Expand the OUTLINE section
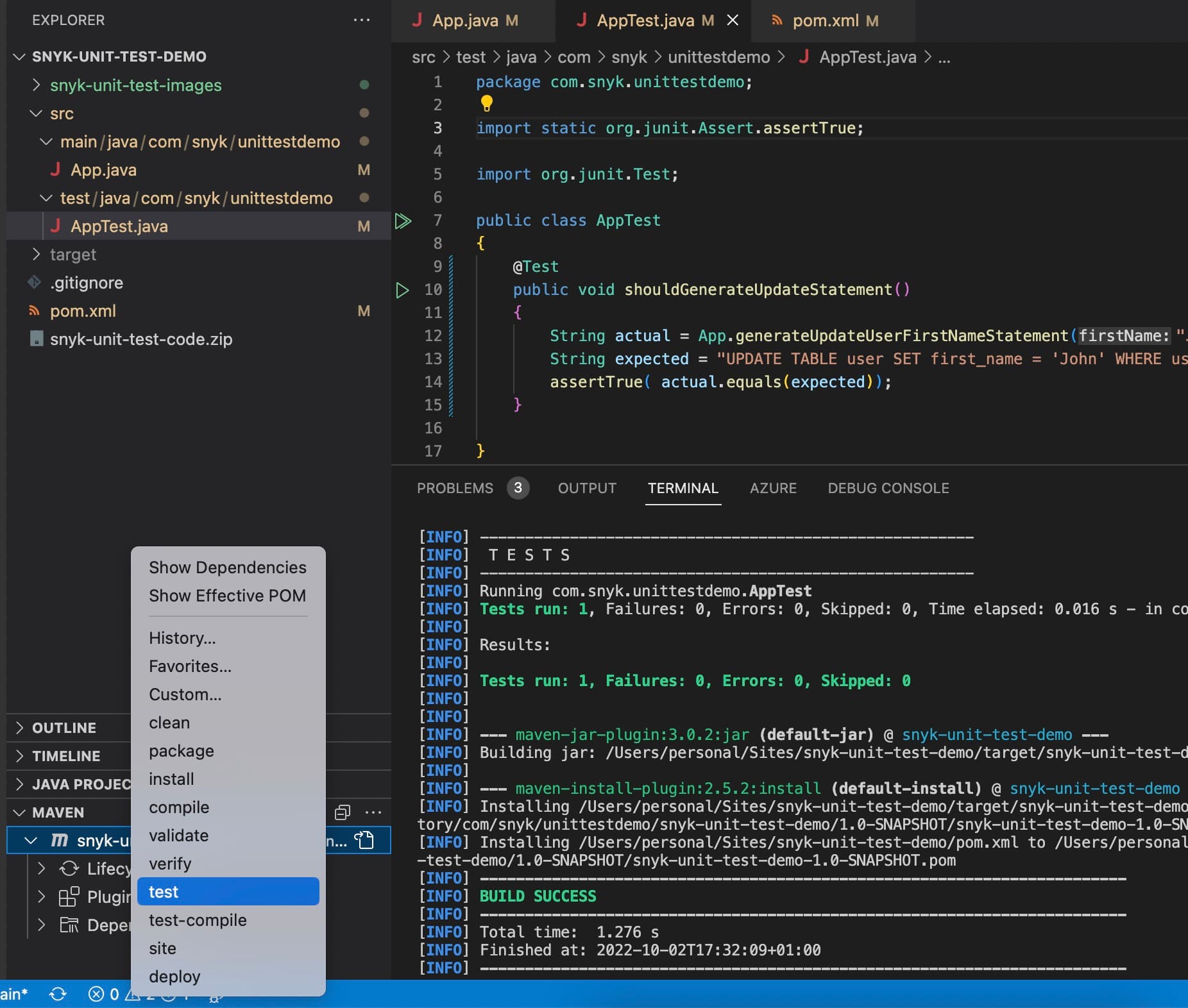 point(19,727)
